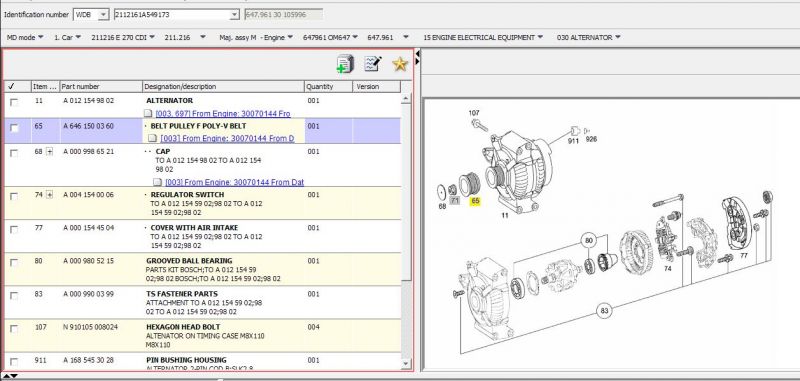Check the box for item 11 ALTERNATOR
Image resolution: width=800 pixels, height=381 pixels.
pyautogui.click(x=14, y=102)
